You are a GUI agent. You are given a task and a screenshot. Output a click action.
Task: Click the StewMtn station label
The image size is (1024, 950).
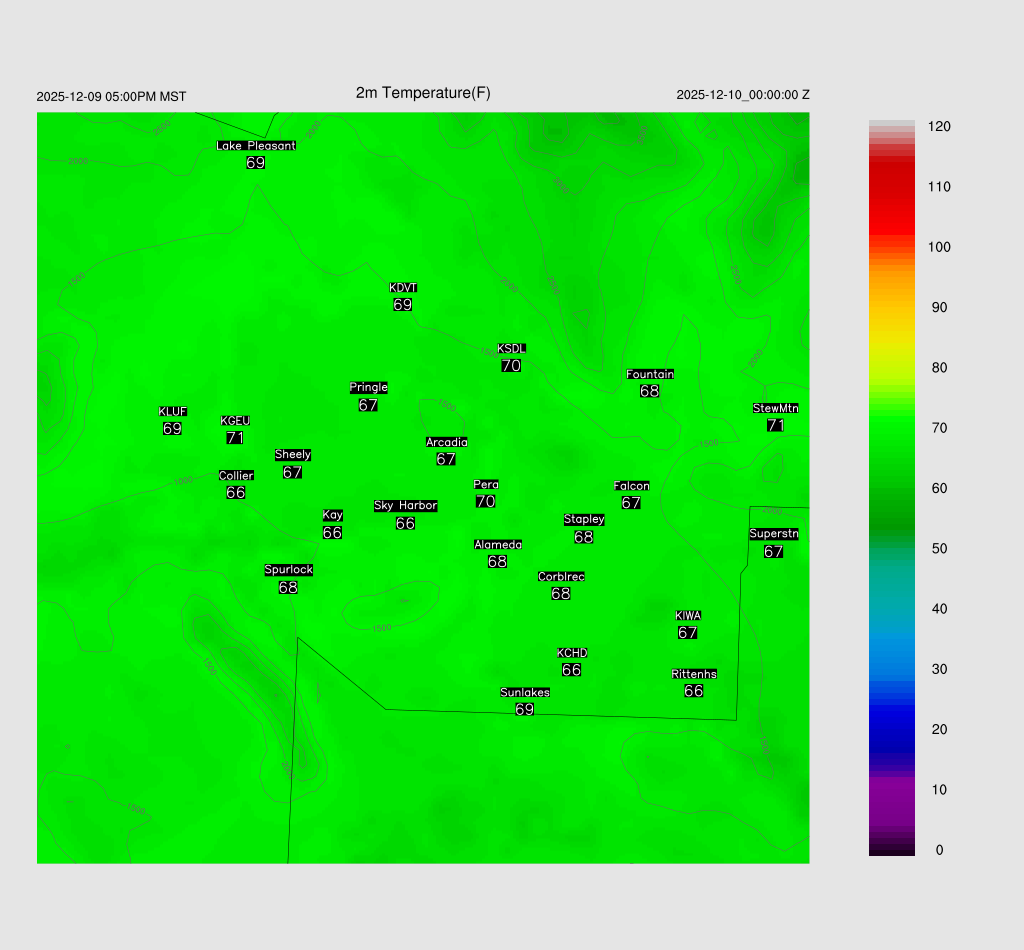(x=775, y=408)
